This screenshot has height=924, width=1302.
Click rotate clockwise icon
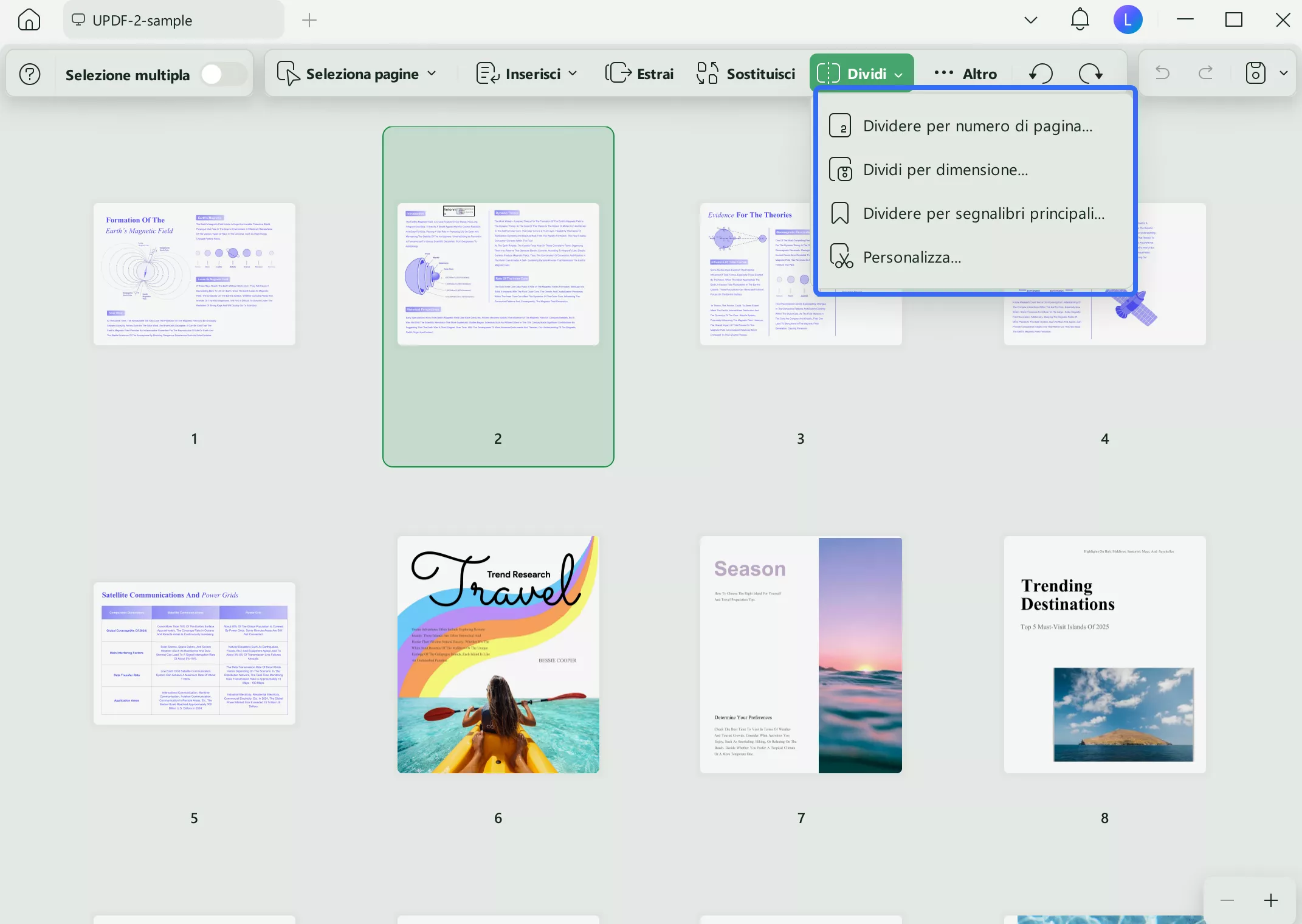(1090, 74)
